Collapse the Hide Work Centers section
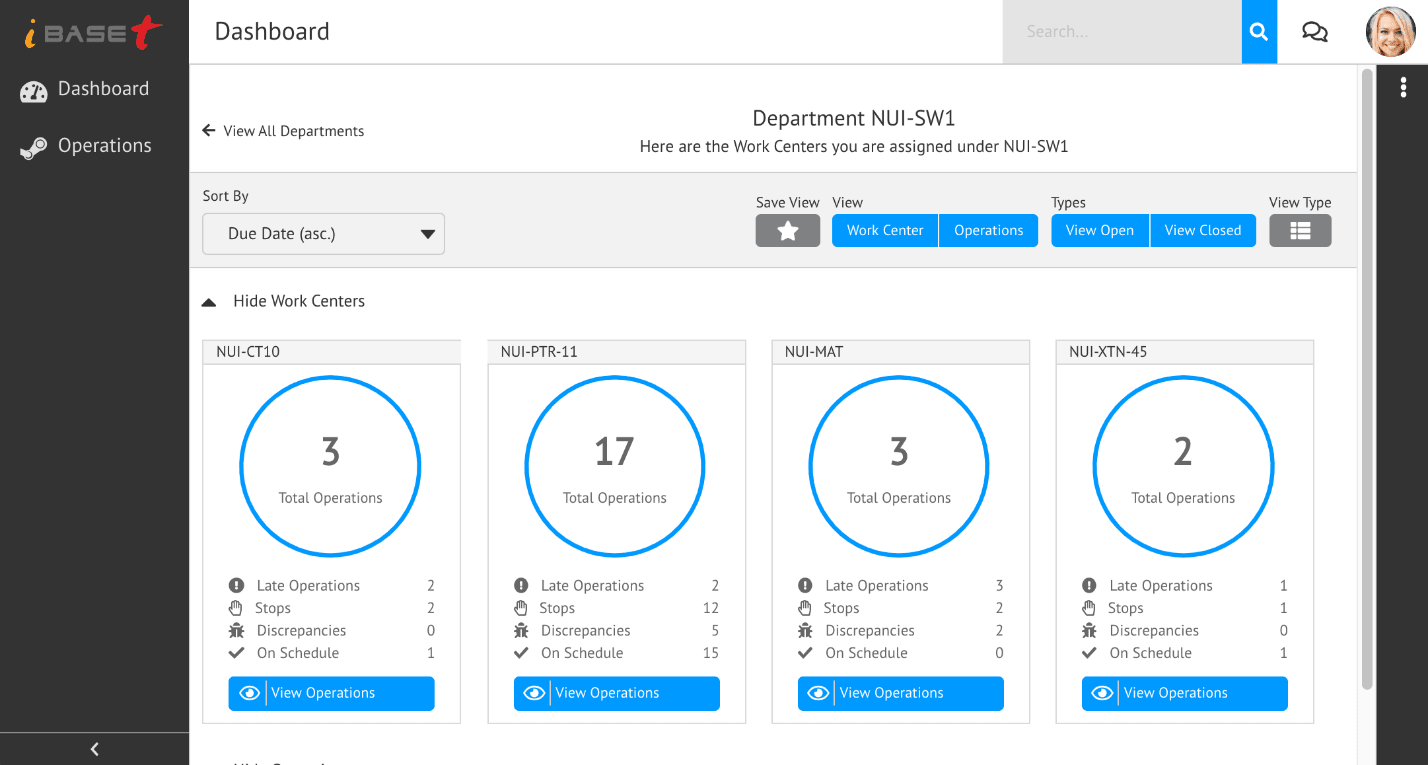This screenshot has width=1428, height=765. tap(283, 300)
